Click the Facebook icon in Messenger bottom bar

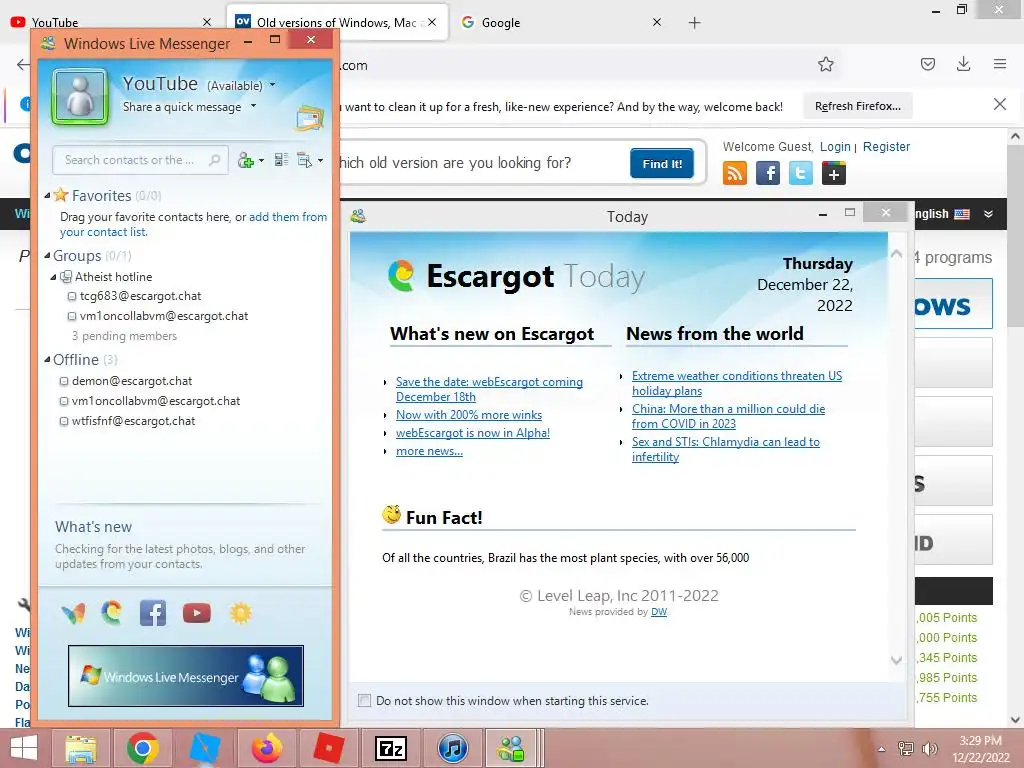(153, 613)
